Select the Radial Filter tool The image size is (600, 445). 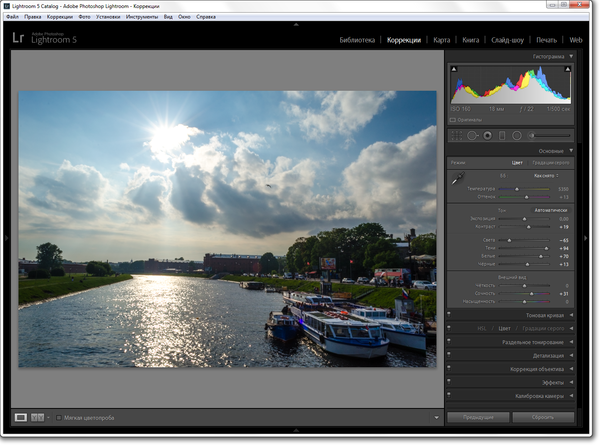pyautogui.click(x=517, y=135)
